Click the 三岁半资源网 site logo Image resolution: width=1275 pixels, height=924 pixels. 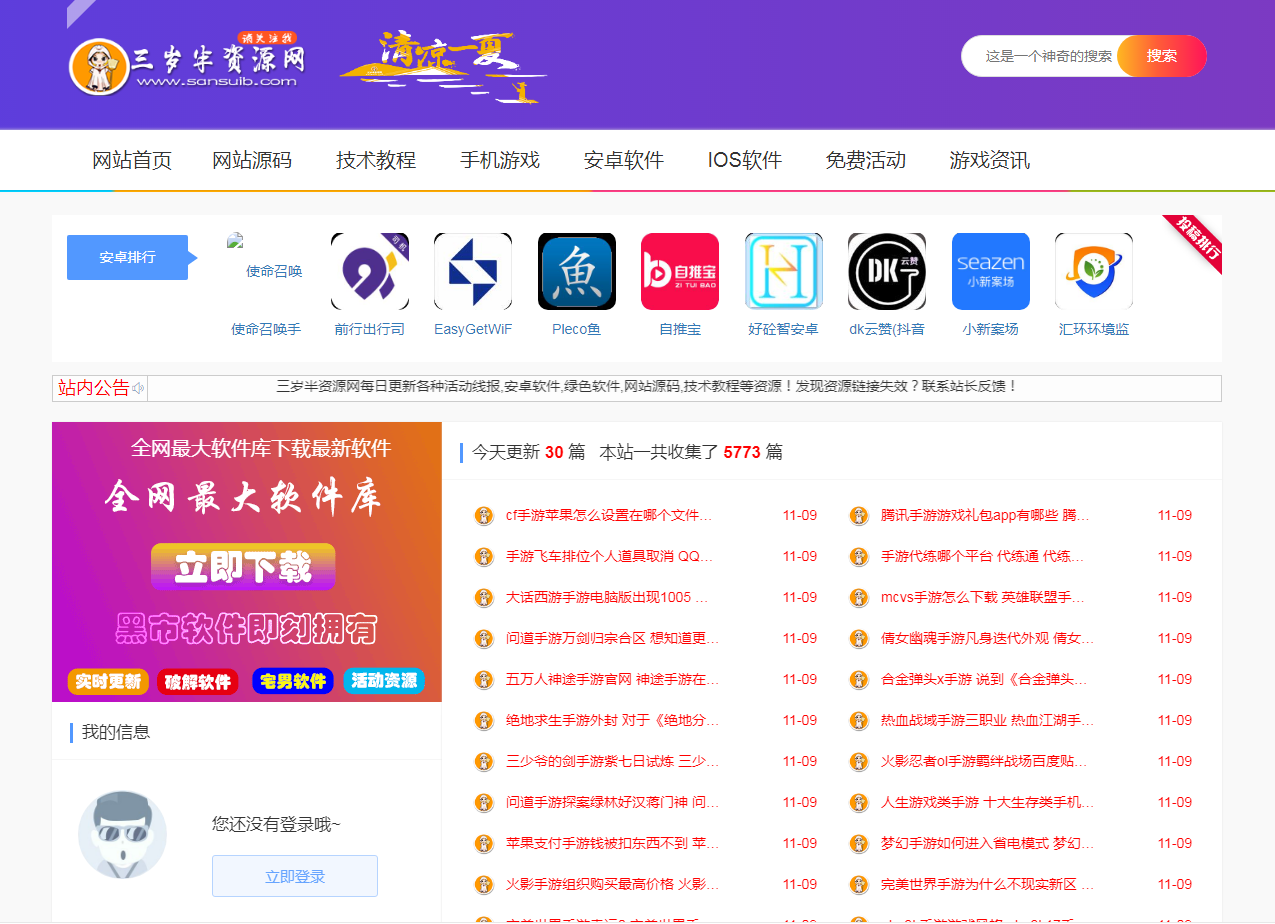[x=187, y=64]
